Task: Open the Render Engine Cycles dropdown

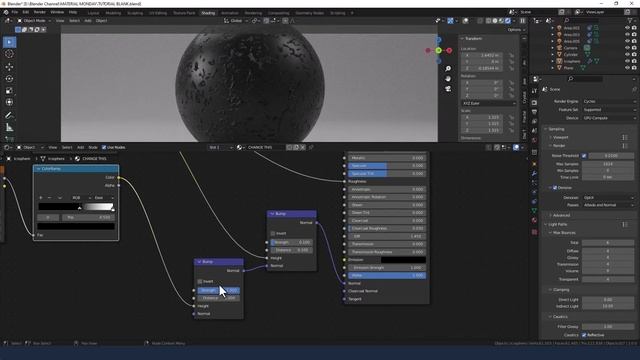Action: tap(609, 101)
